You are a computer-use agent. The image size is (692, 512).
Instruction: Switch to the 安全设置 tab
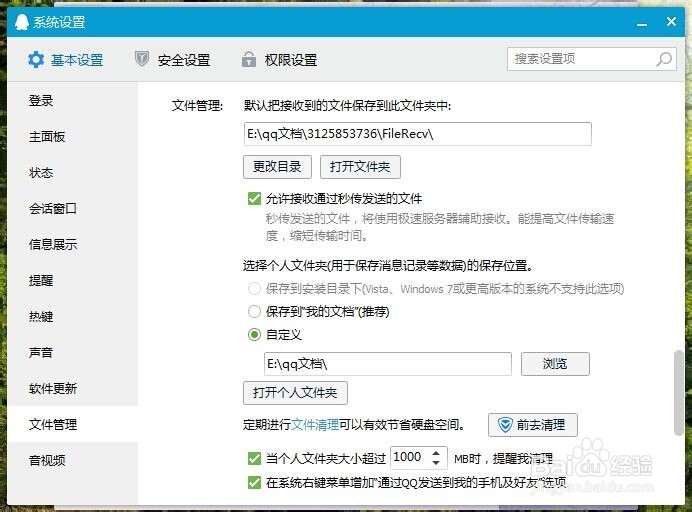173,60
